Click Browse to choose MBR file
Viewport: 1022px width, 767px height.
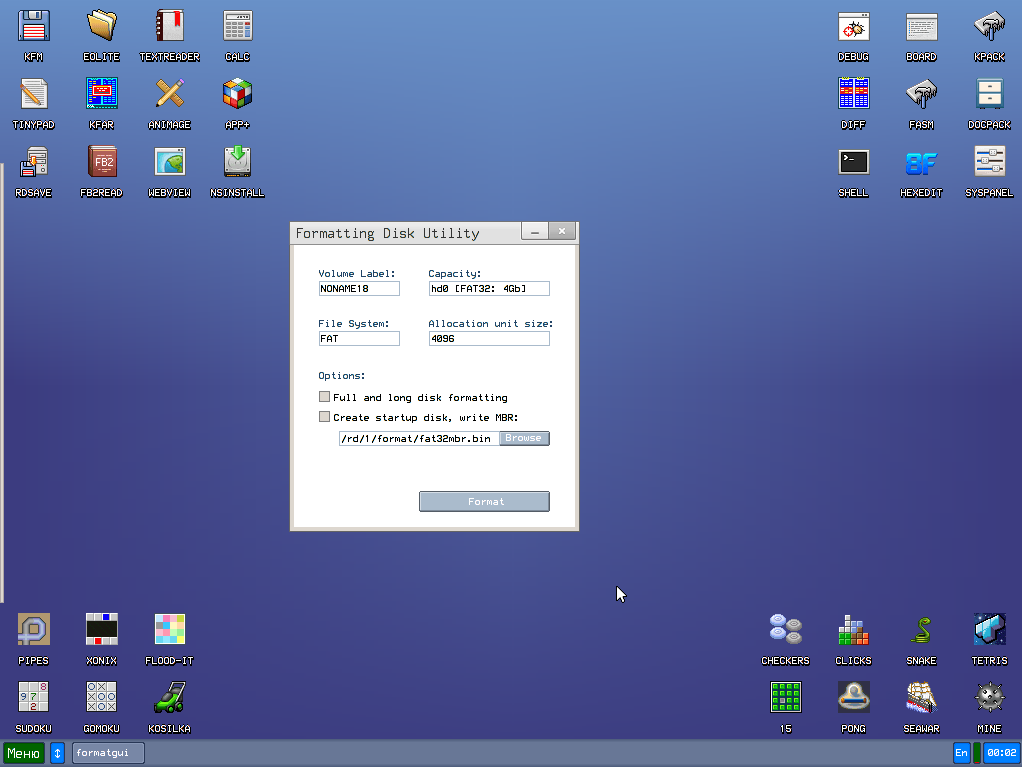pos(523,438)
